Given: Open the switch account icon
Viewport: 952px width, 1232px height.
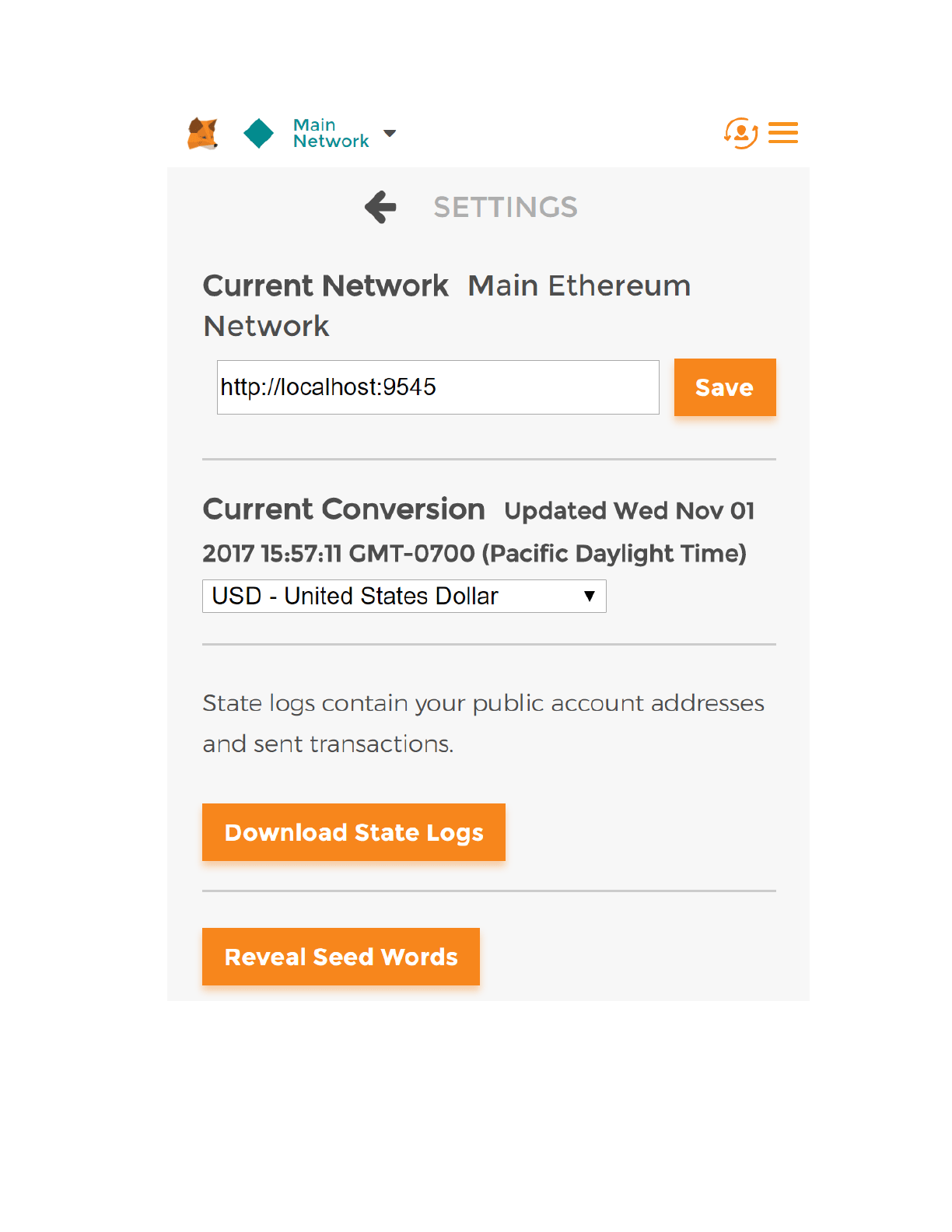Looking at the screenshot, I should coord(740,133).
